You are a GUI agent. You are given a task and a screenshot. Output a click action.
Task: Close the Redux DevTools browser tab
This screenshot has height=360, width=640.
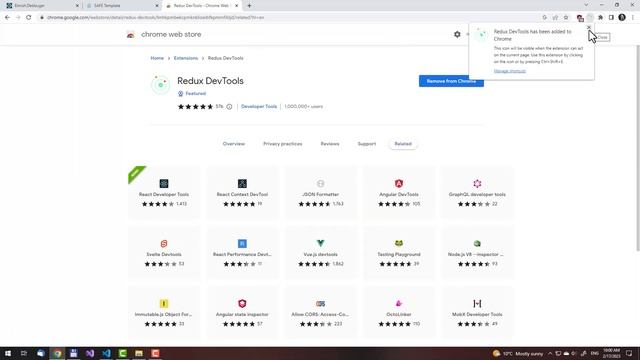[x=237, y=6]
